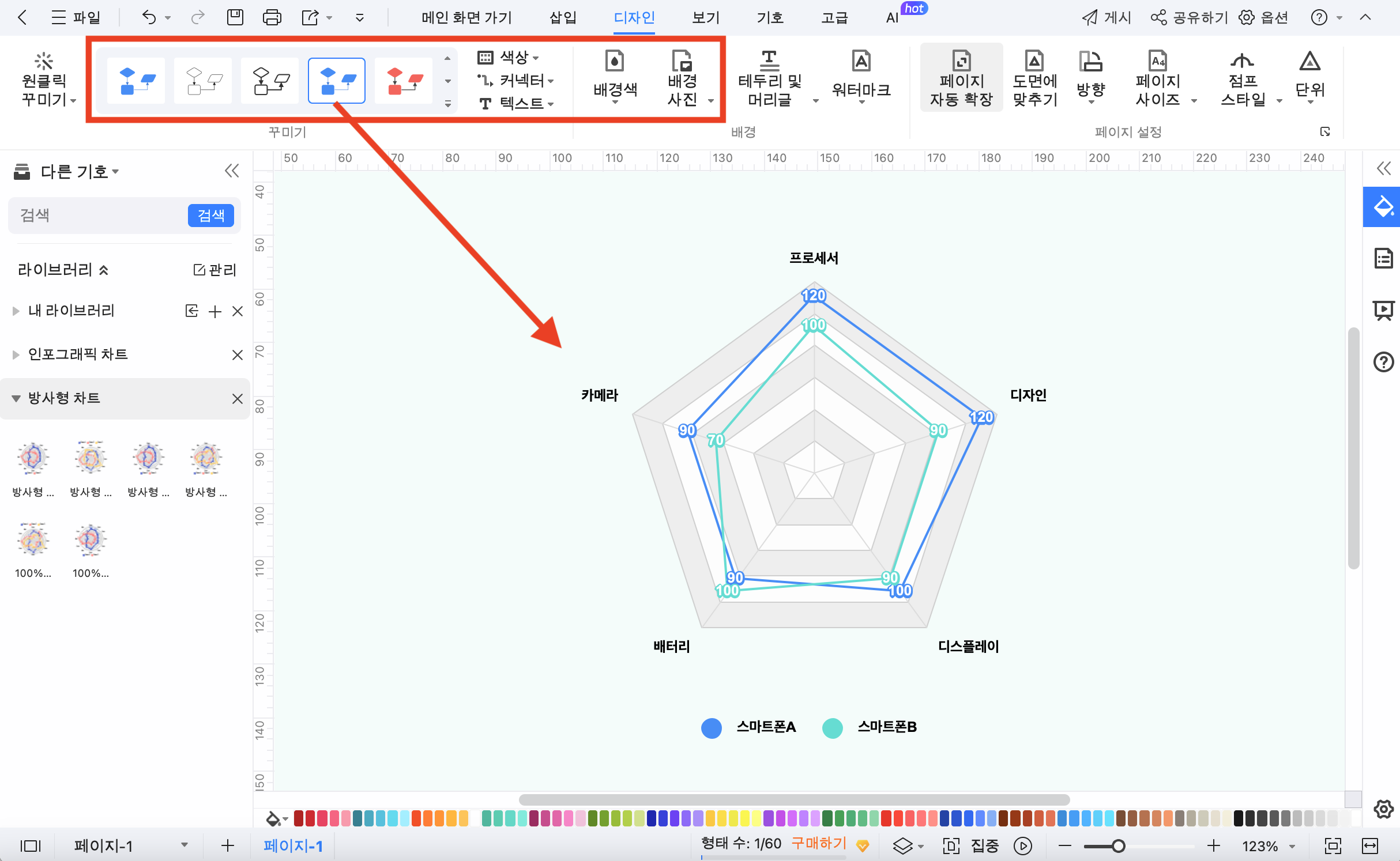Open the layers icon in status bar
1400x861 pixels.
[x=902, y=846]
